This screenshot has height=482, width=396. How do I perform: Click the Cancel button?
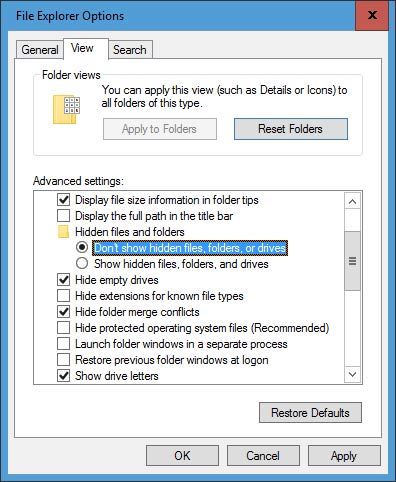pos(263,456)
